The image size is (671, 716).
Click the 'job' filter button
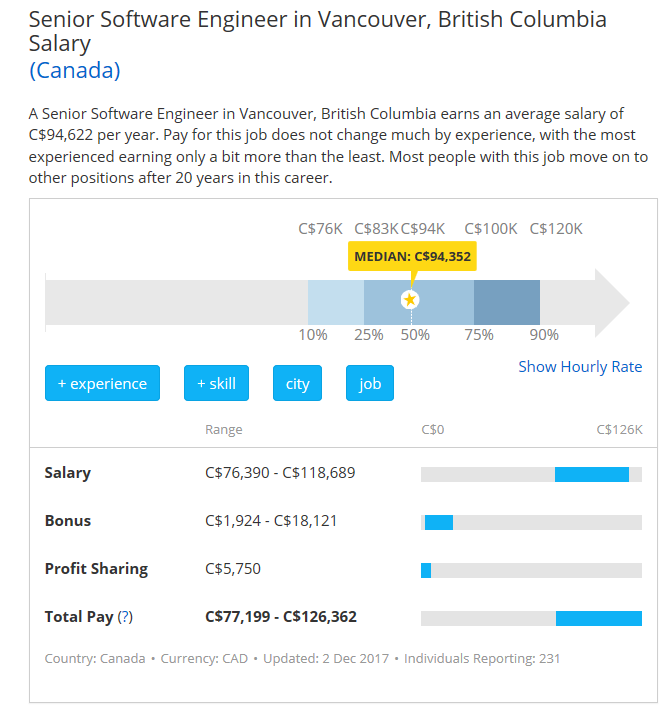pyautogui.click(x=370, y=383)
